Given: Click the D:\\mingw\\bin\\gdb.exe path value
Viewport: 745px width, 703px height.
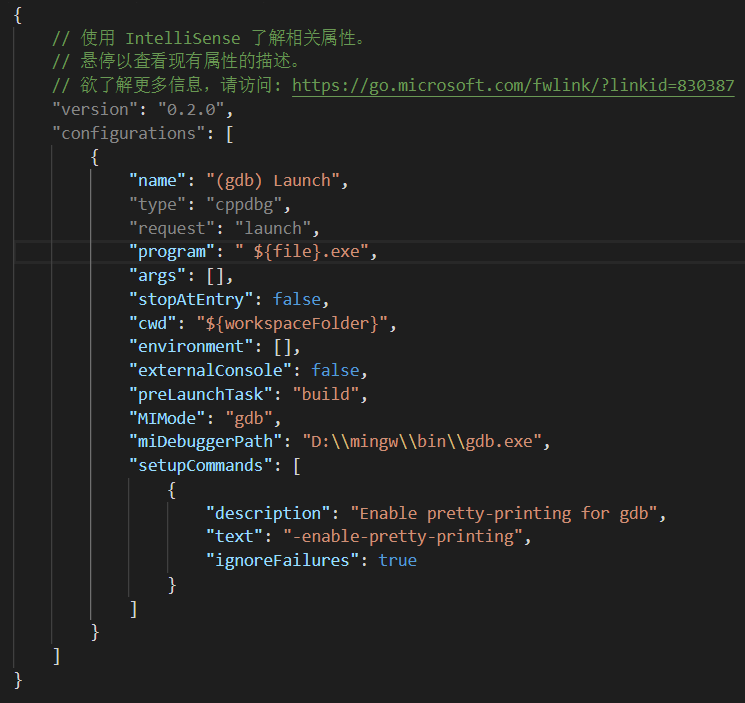Looking at the screenshot, I should [x=422, y=441].
